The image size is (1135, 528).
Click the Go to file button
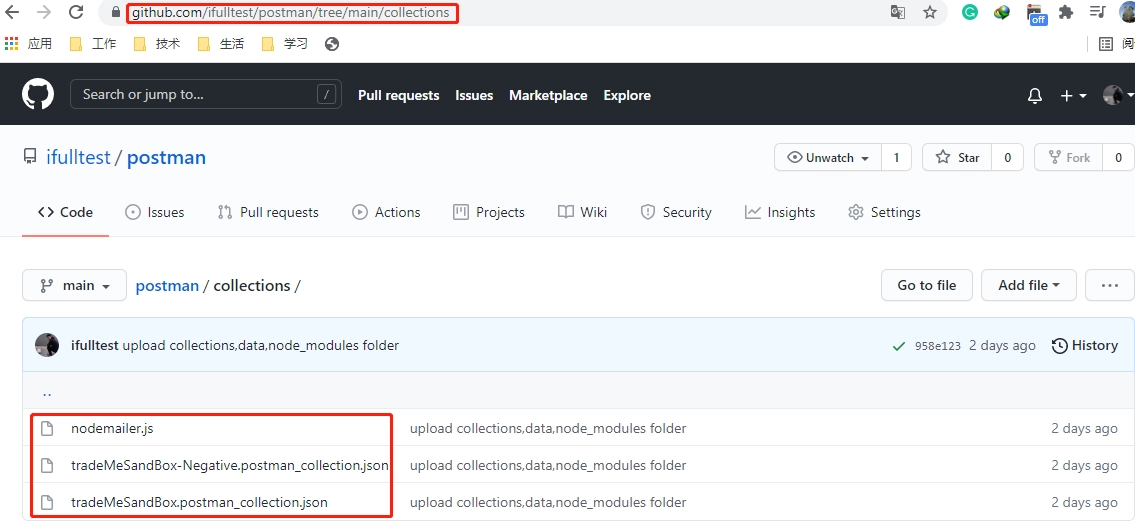click(927, 285)
